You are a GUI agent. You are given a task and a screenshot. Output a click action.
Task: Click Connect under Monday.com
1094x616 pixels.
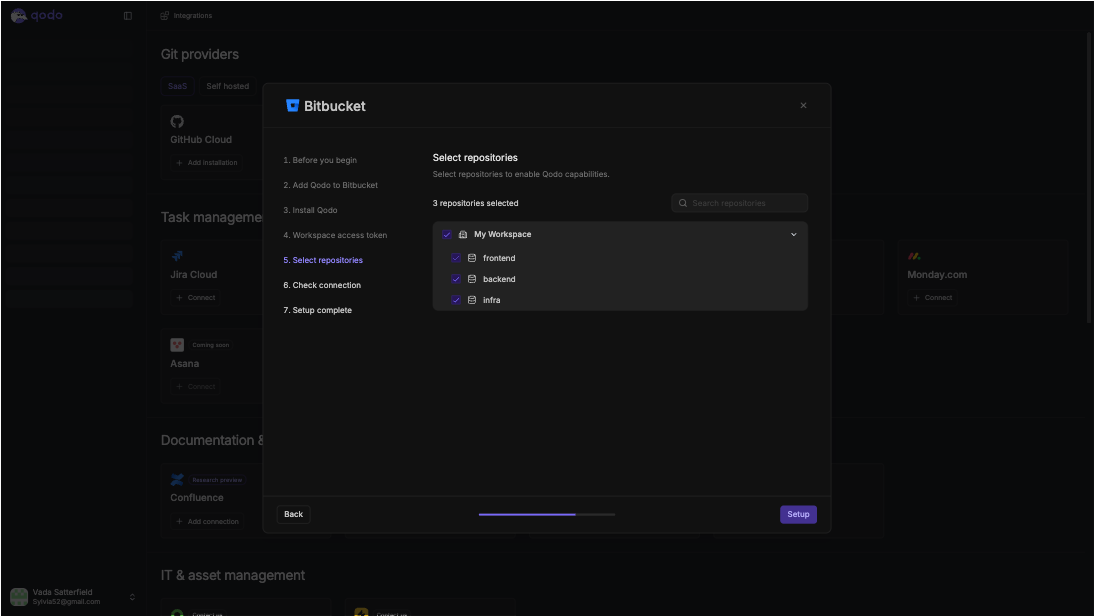[x=932, y=297]
